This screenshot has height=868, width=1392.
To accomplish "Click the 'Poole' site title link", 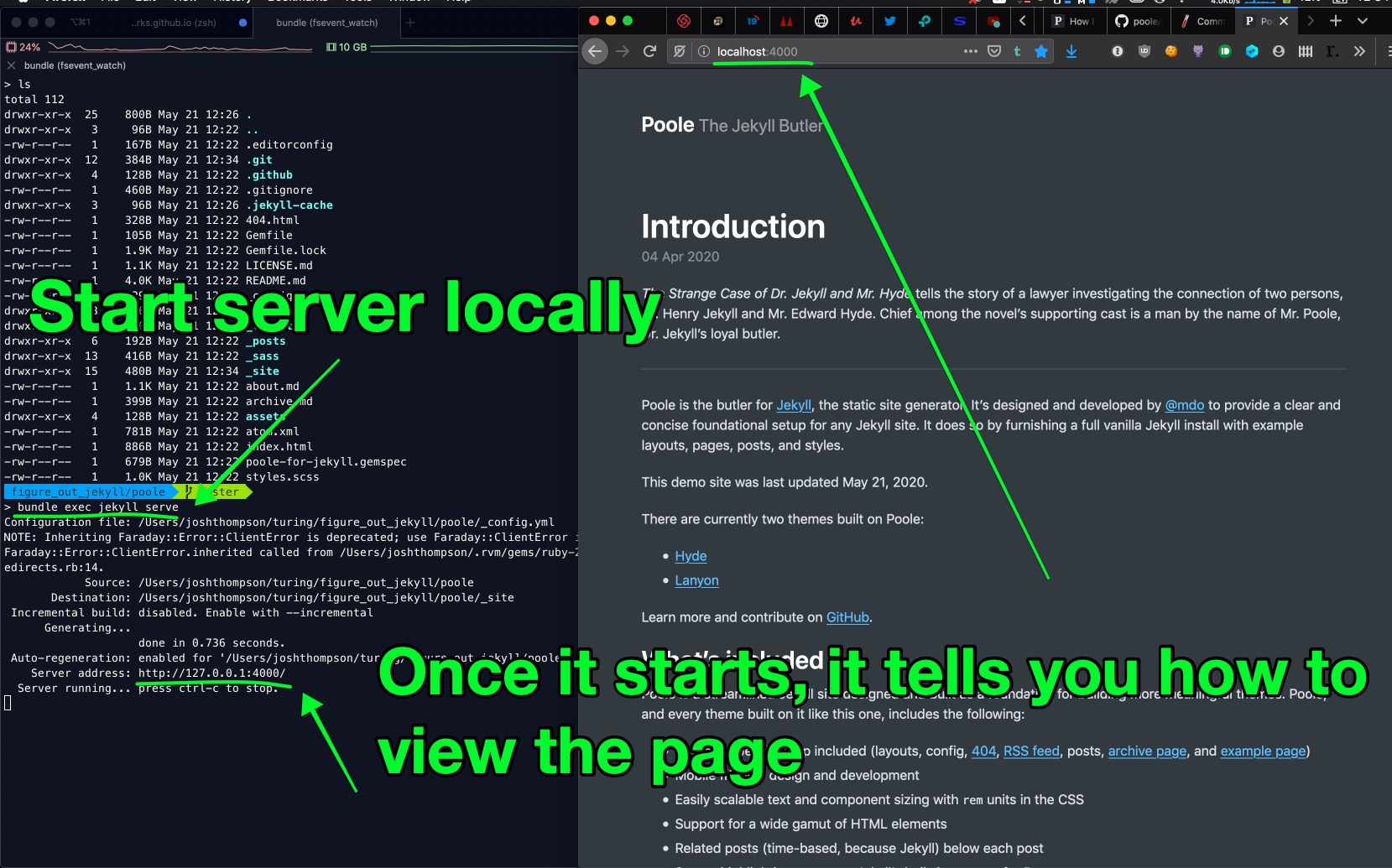I will coord(668,125).
